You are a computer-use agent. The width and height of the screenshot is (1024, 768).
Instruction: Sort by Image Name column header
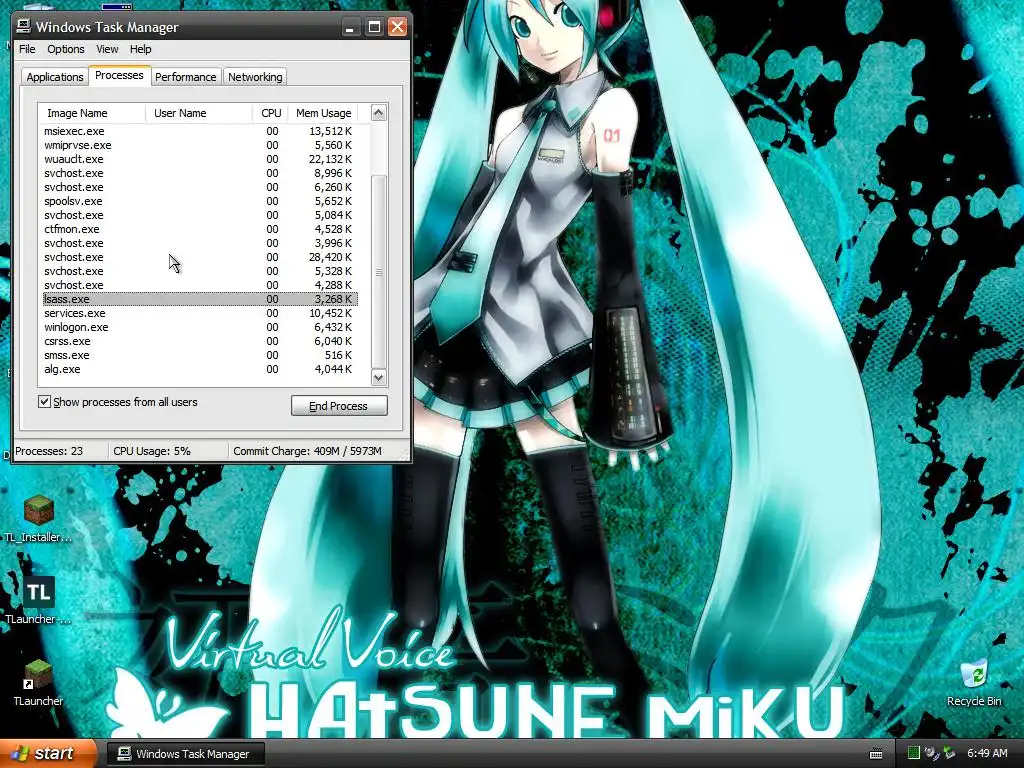click(x=92, y=113)
